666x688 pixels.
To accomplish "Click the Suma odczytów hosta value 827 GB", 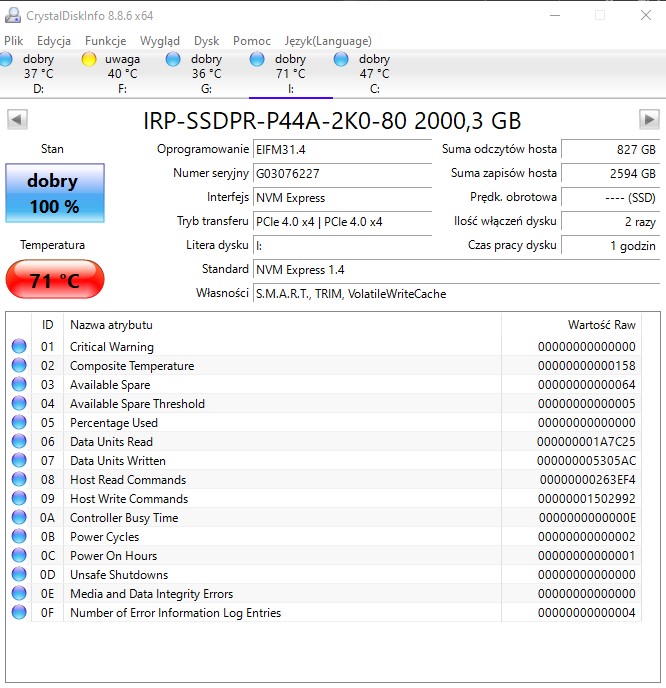I will pyautogui.click(x=610, y=150).
